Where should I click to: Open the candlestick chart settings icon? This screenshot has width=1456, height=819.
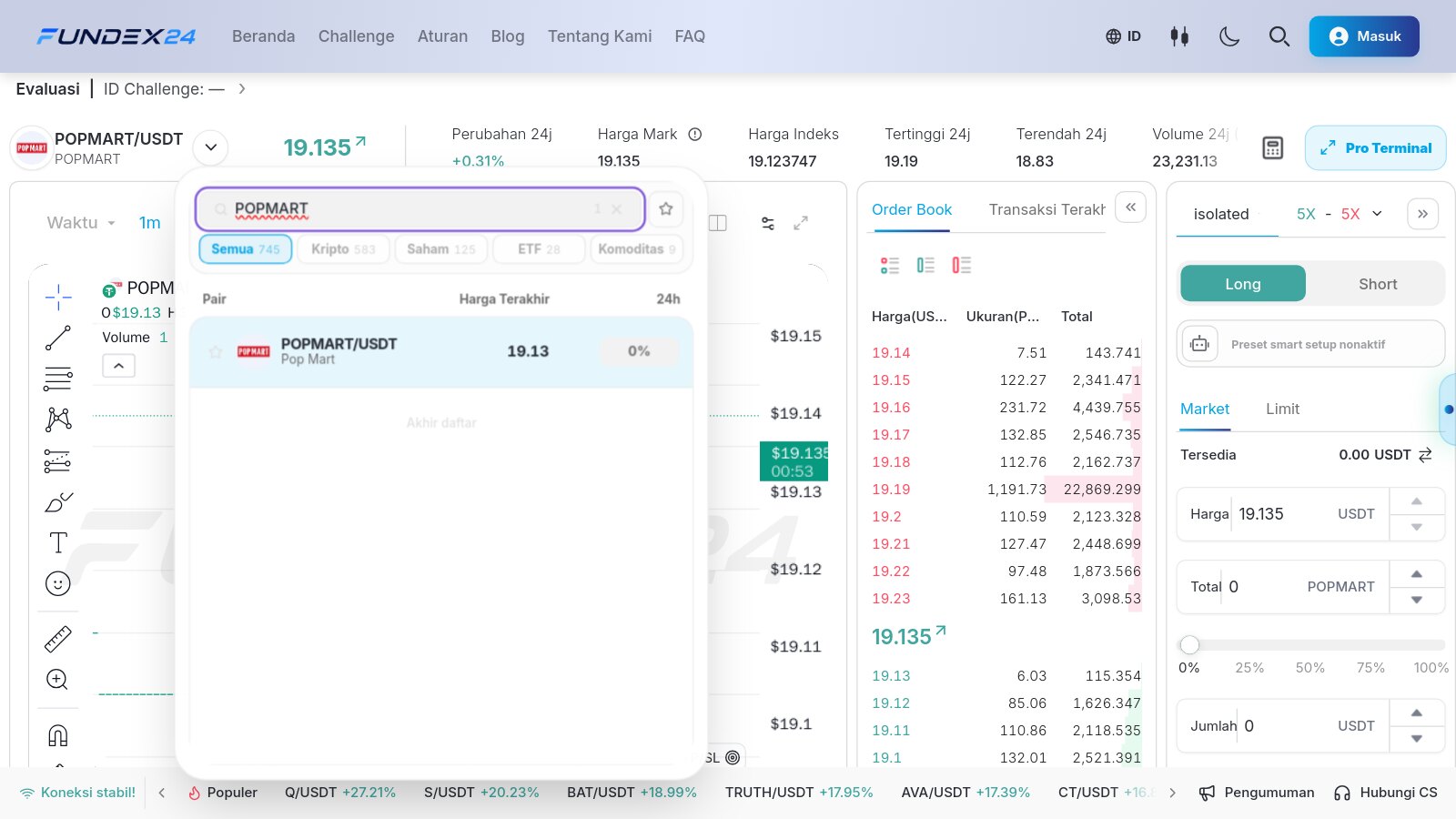pyautogui.click(x=1179, y=36)
